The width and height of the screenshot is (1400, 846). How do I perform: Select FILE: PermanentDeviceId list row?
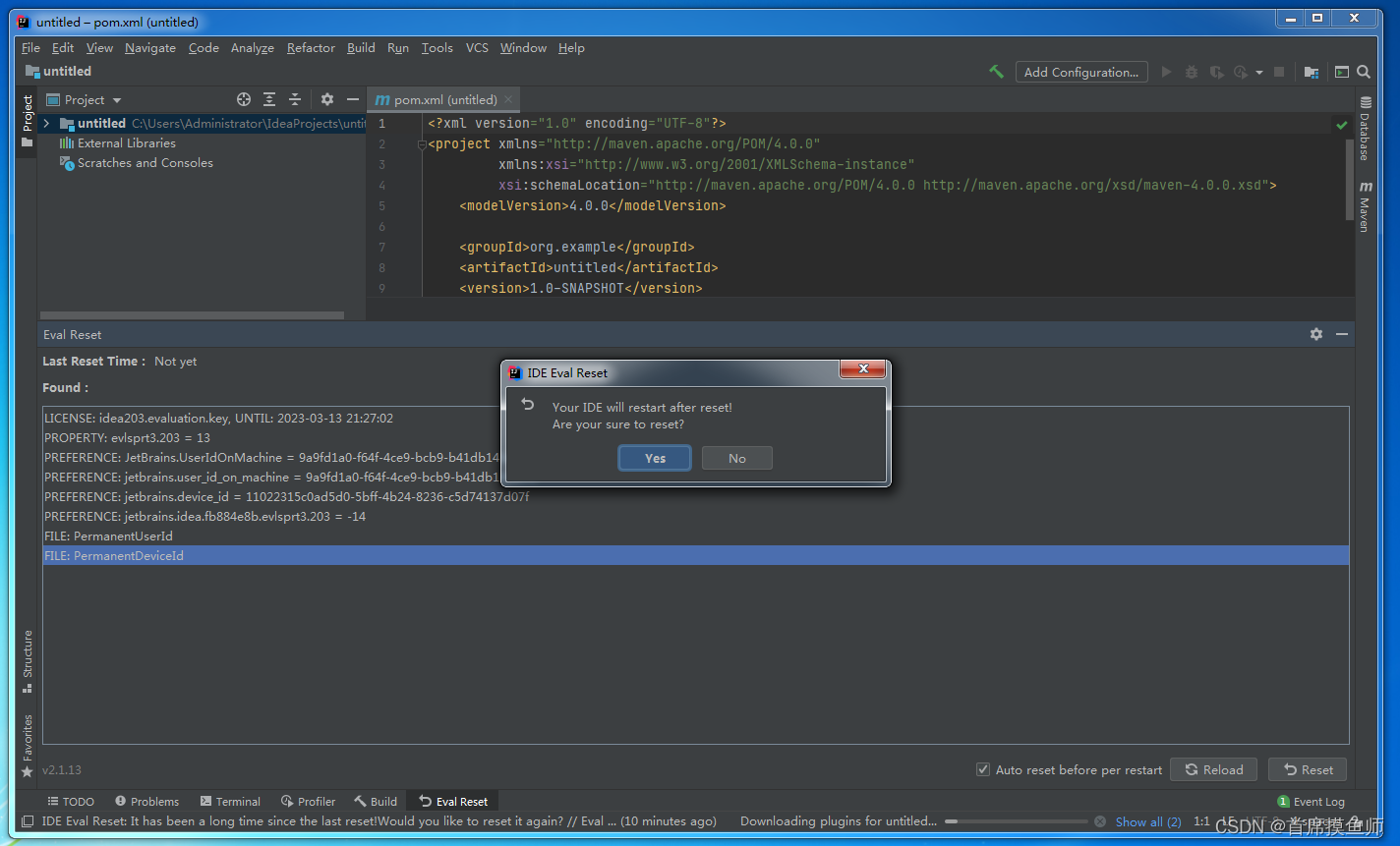click(x=695, y=555)
